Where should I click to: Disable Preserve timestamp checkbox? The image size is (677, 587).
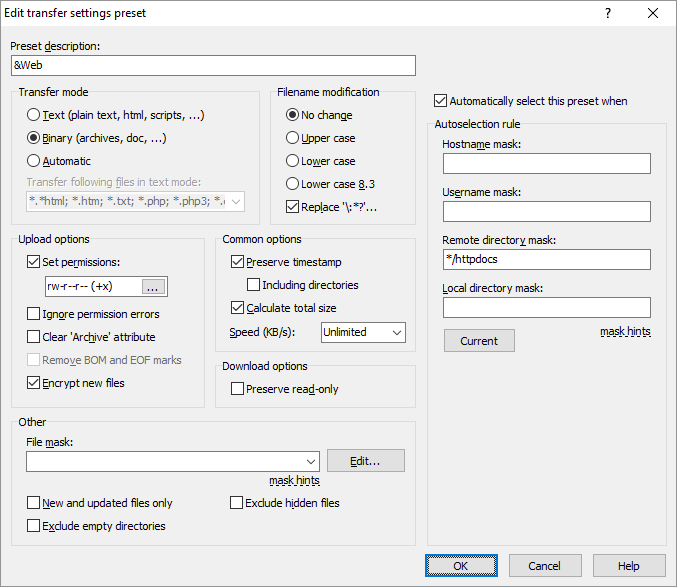click(237, 262)
